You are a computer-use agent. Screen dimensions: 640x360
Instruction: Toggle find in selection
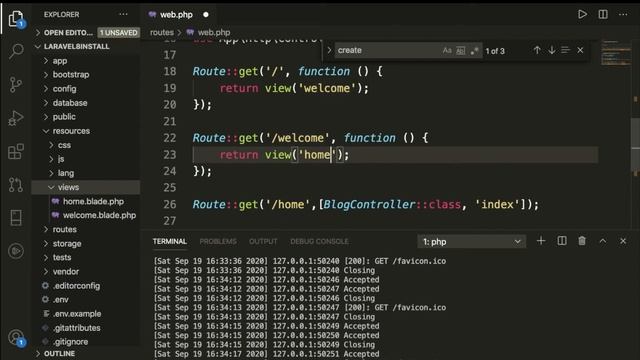(566, 50)
